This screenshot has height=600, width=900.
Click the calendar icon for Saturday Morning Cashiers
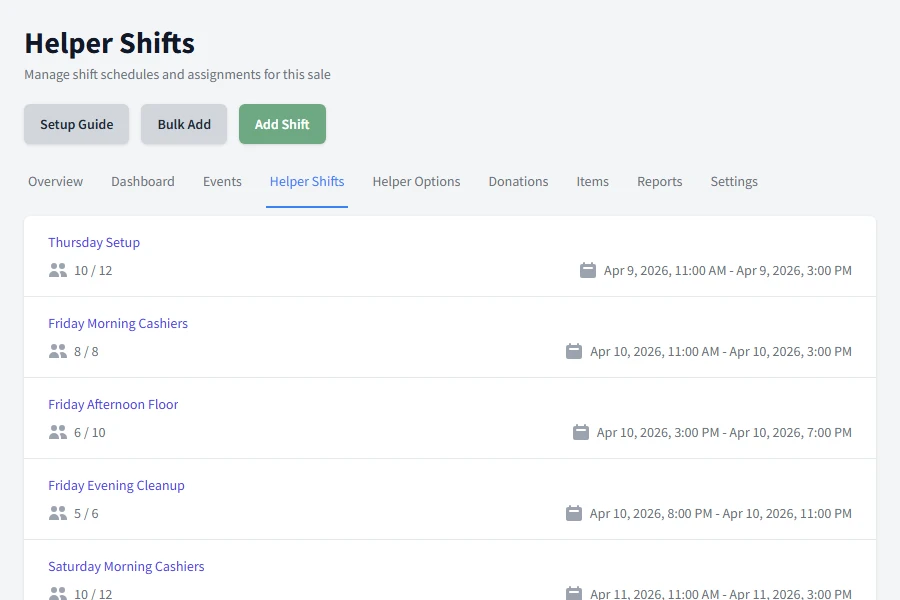point(574,593)
